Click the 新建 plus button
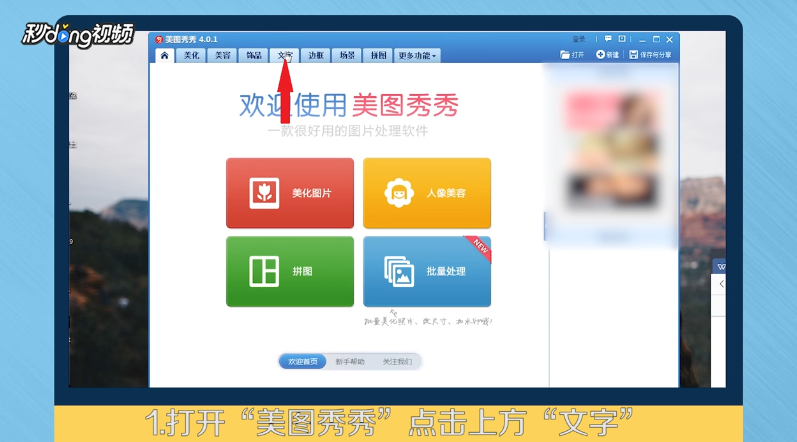Screen dimensions: 797x442 (607, 55)
